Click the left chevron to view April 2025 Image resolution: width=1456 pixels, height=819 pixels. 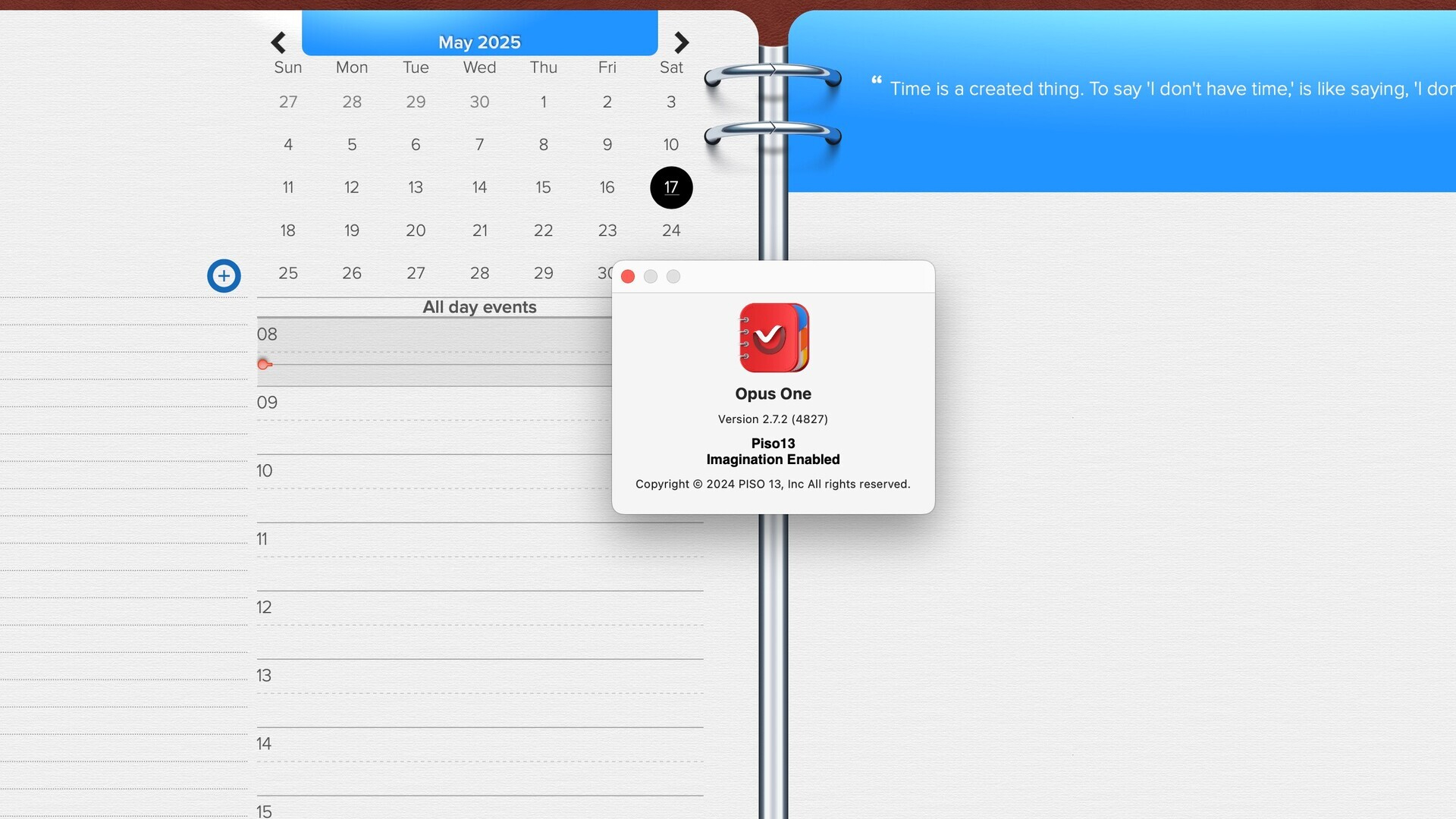click(279, 42)
